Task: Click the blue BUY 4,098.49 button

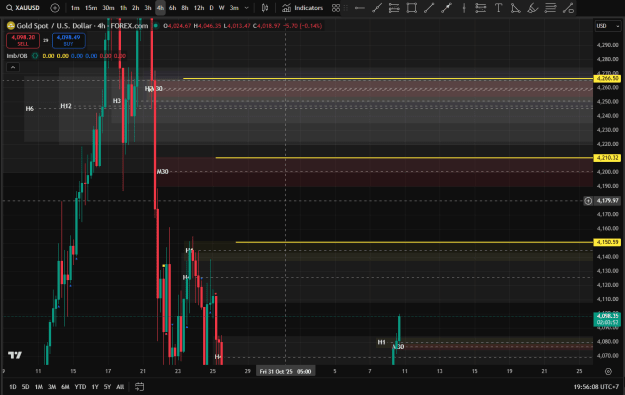Action: pyautogui.click(x=69, y=40)
